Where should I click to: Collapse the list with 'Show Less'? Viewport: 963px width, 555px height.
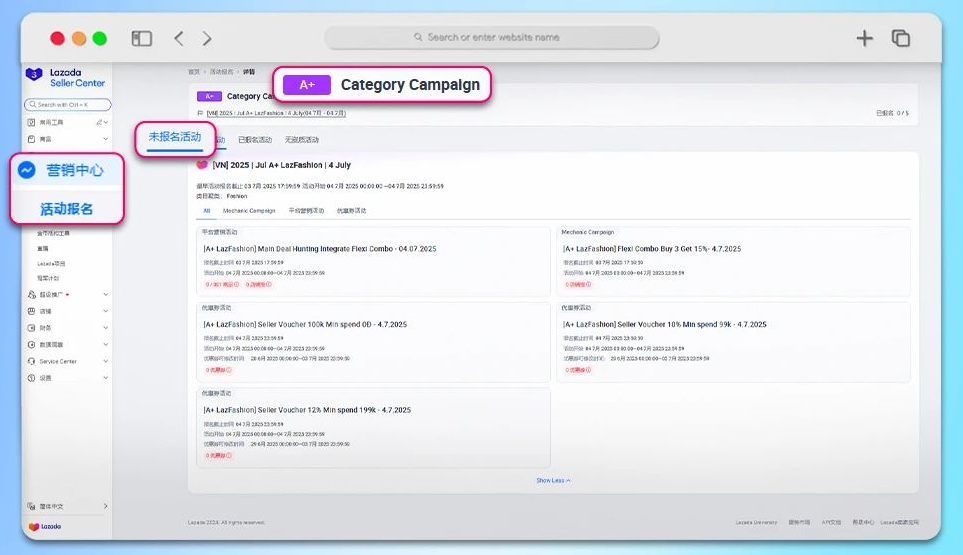pyautogui.click(x=553, y=481)
